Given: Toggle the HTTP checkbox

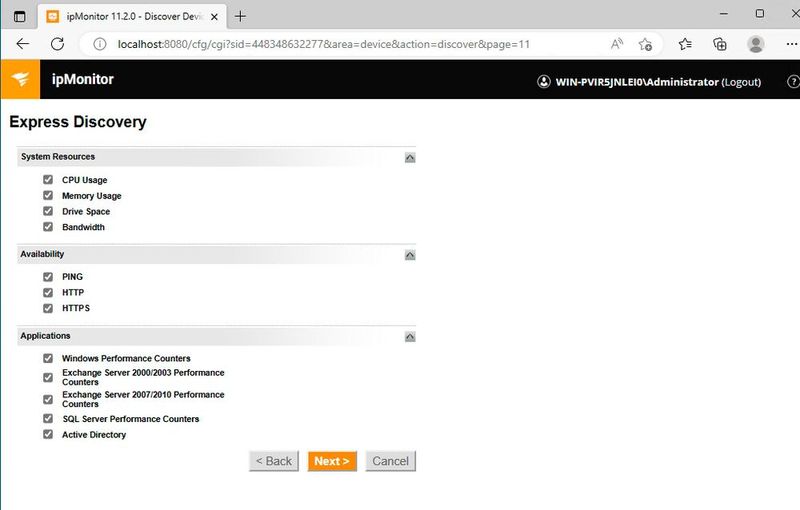Looking at the screenshot, I should [48, 292].
